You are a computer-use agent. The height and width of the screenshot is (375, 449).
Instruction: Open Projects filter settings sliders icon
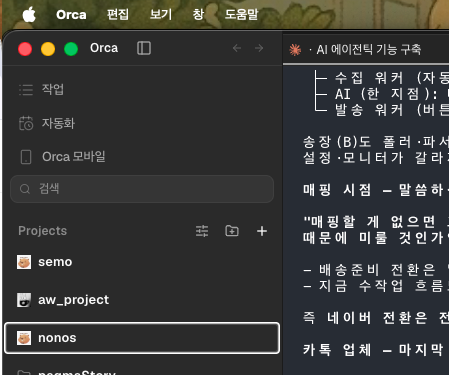pos(202,231)
